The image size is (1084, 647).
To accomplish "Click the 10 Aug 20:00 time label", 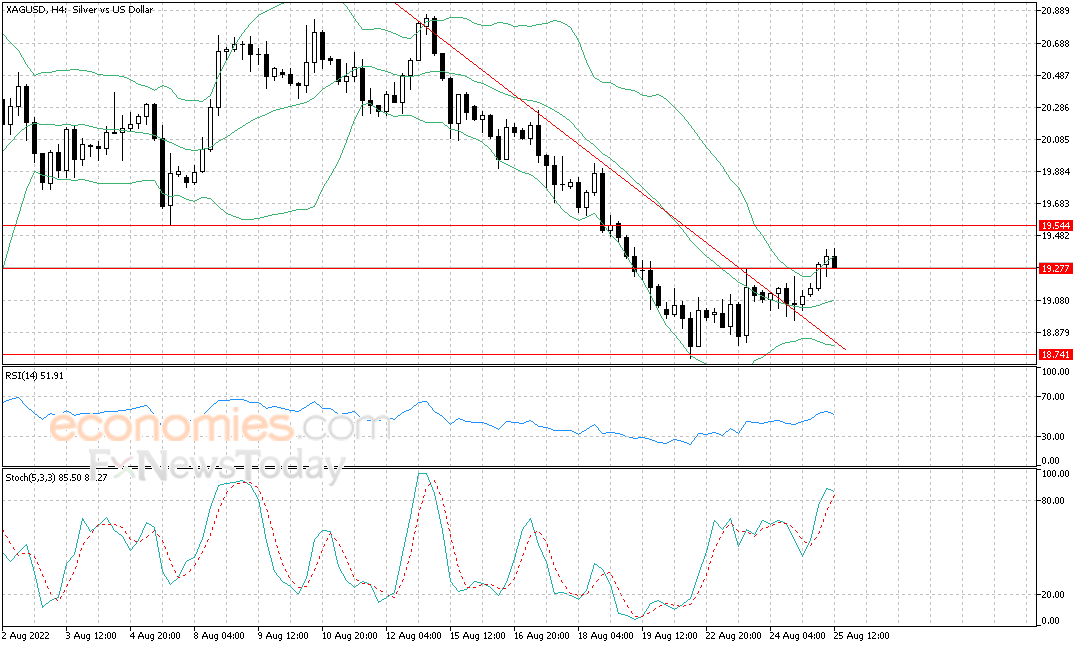I will tap(349, 636).
